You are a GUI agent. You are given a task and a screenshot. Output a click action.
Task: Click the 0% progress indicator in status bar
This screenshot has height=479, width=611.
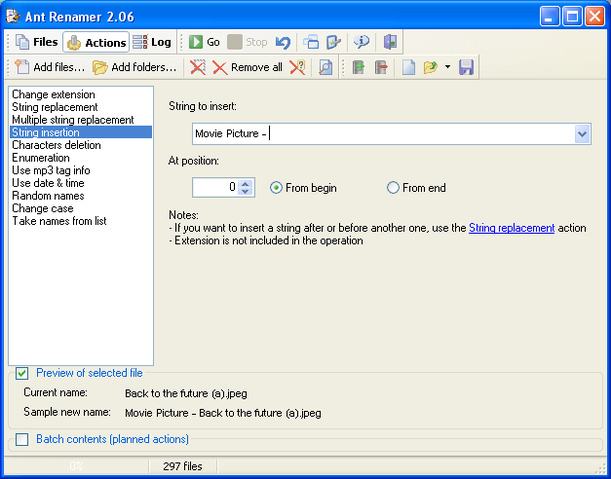point(76,466)
